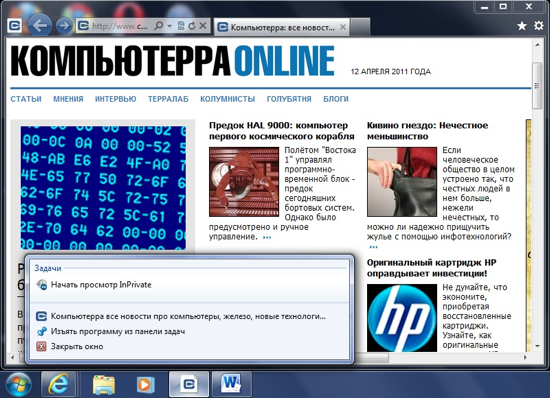Open headline Кивино гнездо: Нечестное меньшинство
Screen dimensions: 550x398
pyautogui.click(x=427, y=131)
